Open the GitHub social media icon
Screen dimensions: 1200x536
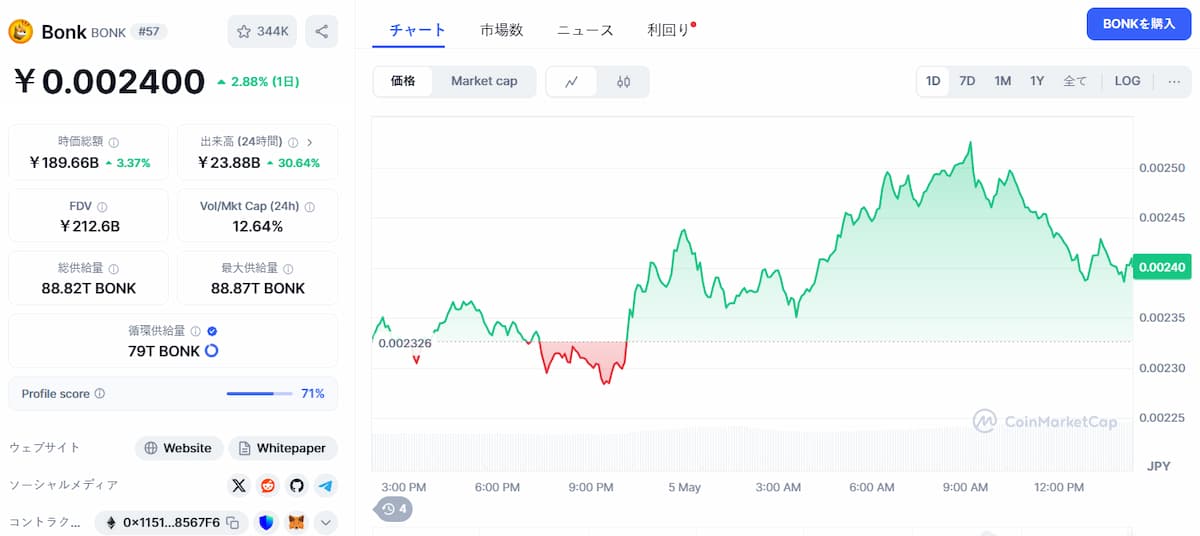click(x=296, y=486)
